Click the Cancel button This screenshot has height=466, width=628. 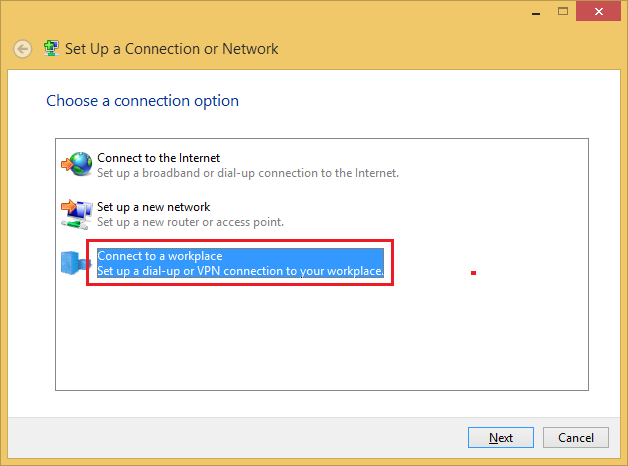point(576,438)
